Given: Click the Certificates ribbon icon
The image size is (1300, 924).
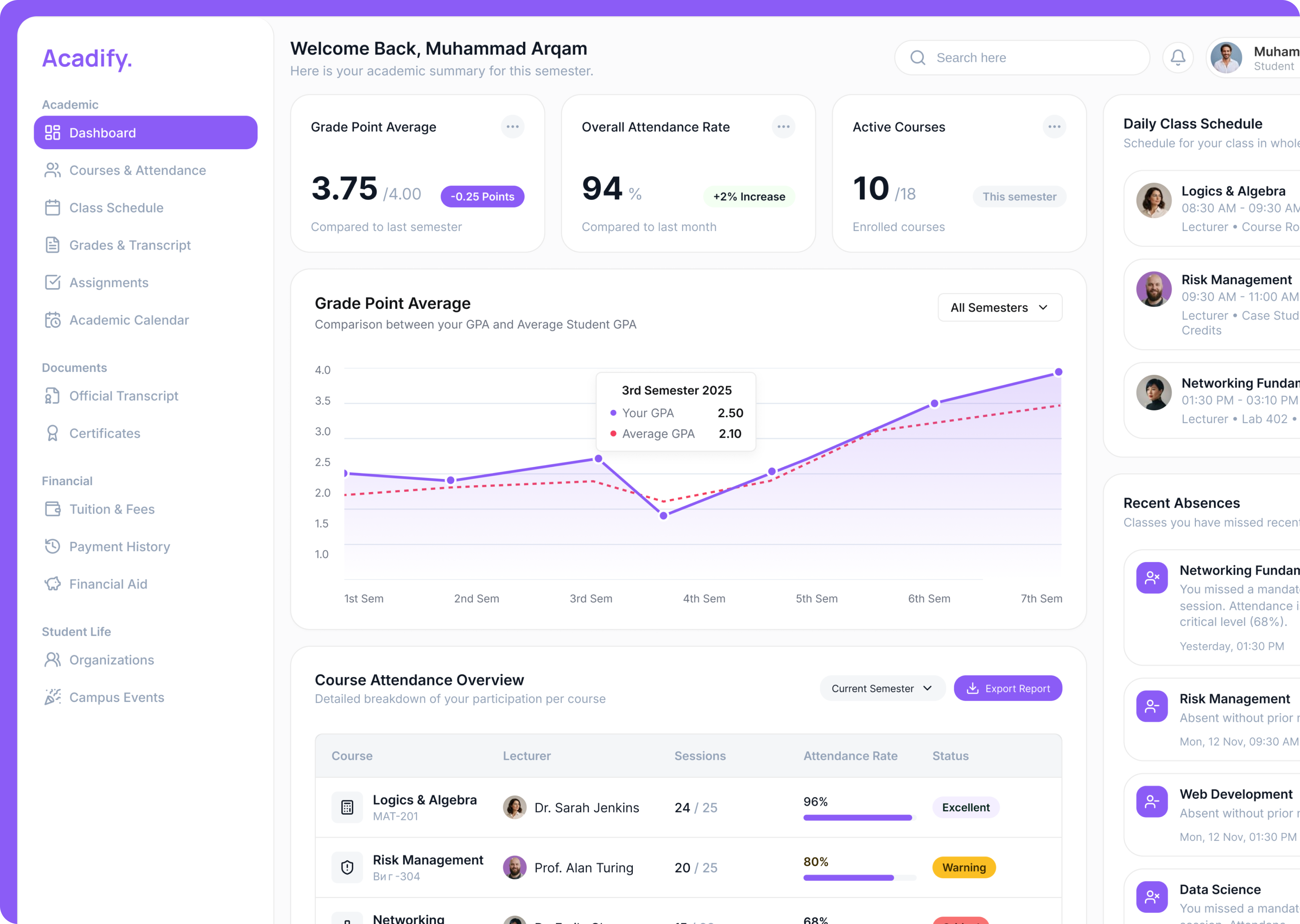Looking at the screenshot, I should tap(52, 433).
